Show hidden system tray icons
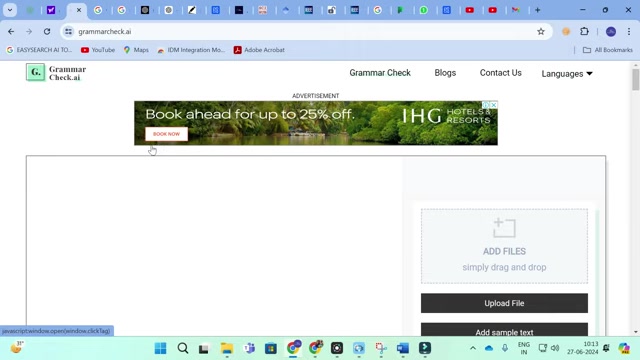The width and height of the screenshot is (640, 360). click(473, 348)
